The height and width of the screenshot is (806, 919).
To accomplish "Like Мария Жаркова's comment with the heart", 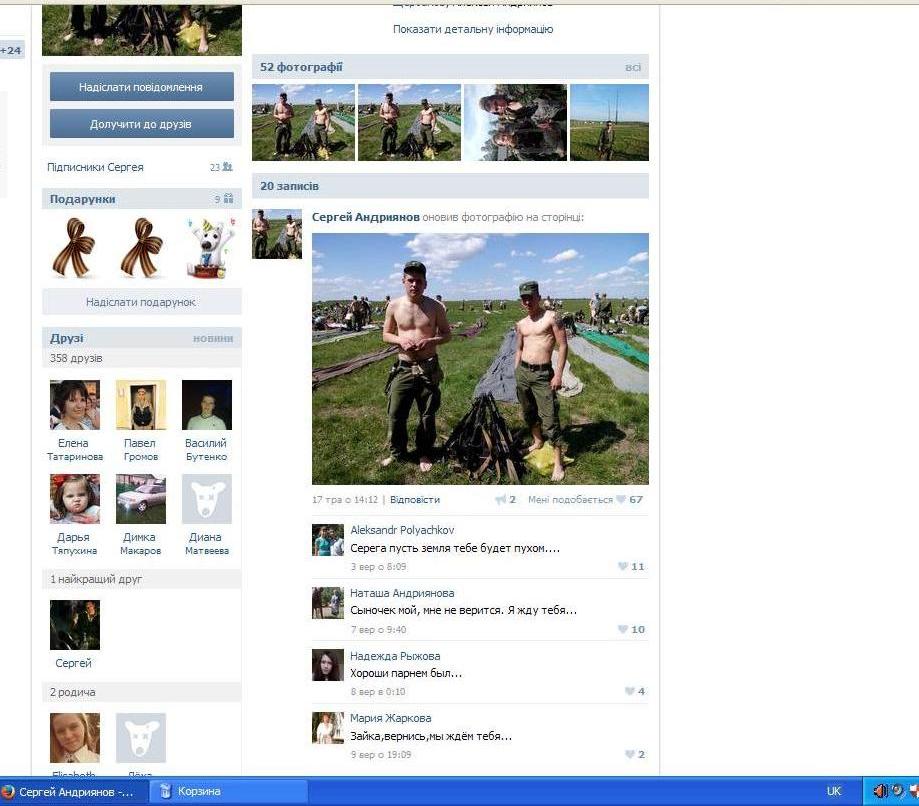I will [x=629, y=754].
